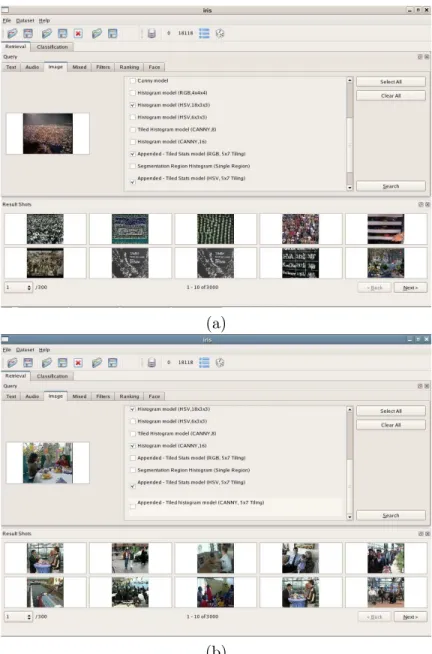The image size is (432, 654).
Task: Uncheck Appended Tiled Stats (RGB, 5x7 Tiling) top window
Action: point(133,154)
